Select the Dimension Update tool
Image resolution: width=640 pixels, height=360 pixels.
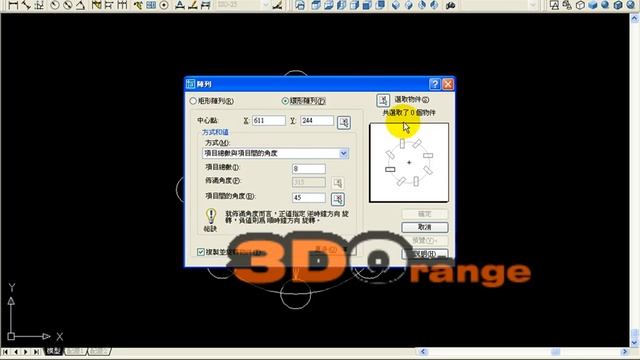click(206, 5)
